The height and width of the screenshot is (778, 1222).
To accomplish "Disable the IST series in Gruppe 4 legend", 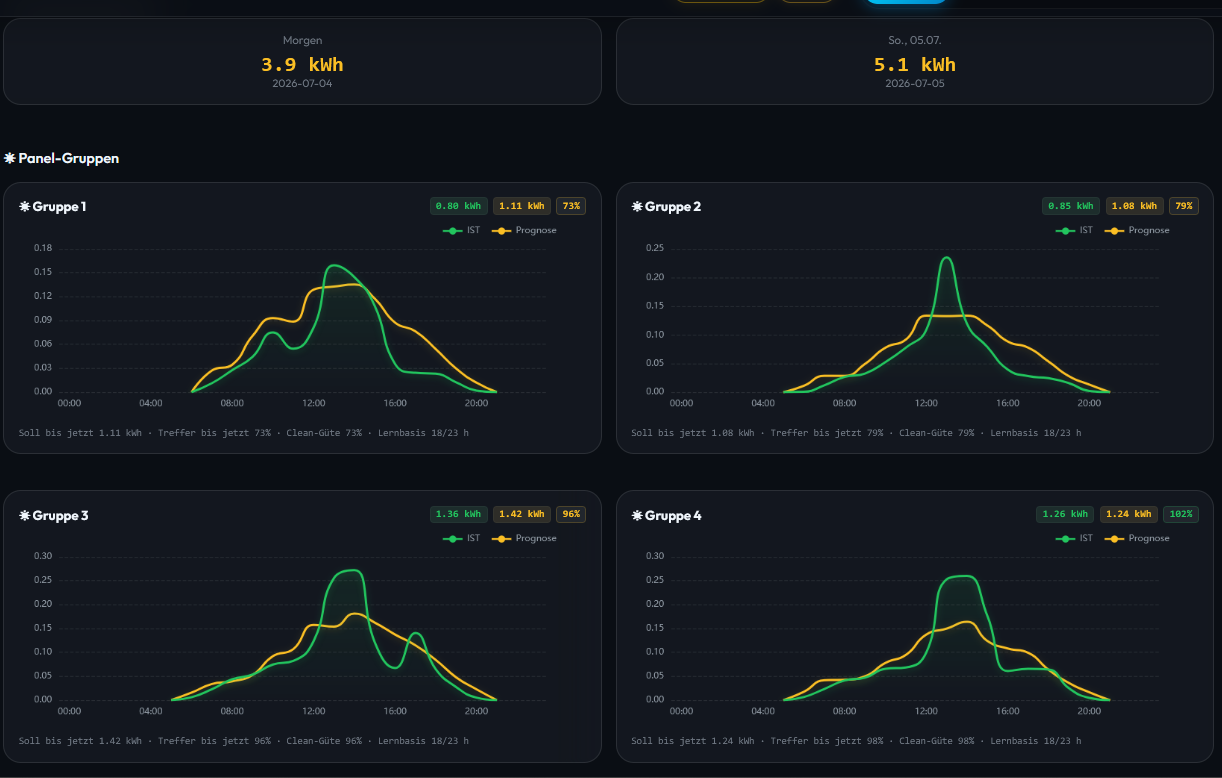I will pyautogui.click(x=1075, y=538).
